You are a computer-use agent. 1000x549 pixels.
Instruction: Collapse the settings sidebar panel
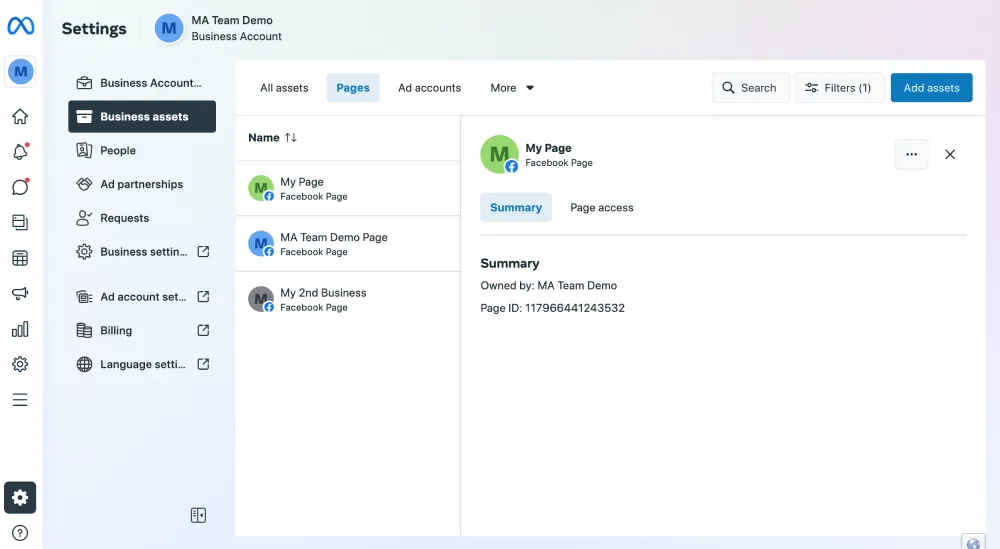point(198,515)
